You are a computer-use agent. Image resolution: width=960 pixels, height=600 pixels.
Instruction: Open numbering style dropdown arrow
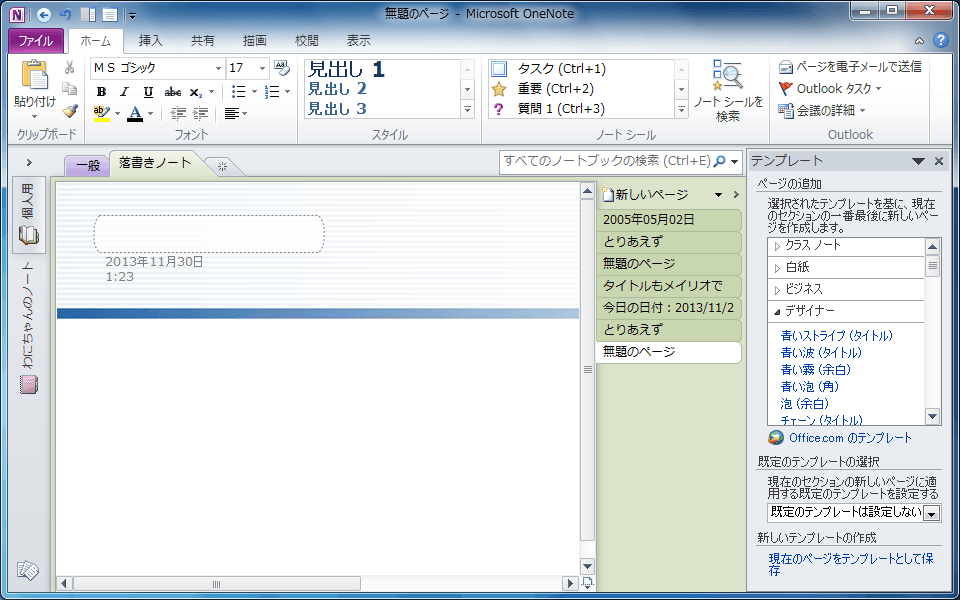tap(288, 92)
